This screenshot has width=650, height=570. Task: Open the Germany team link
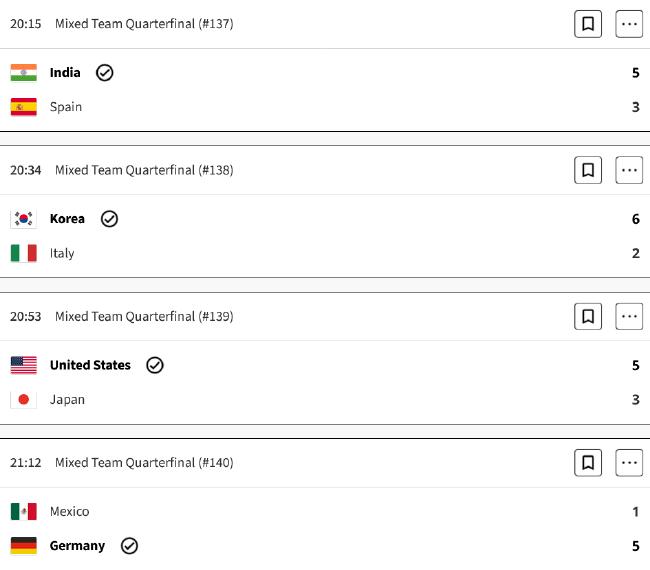click(78, 546)
